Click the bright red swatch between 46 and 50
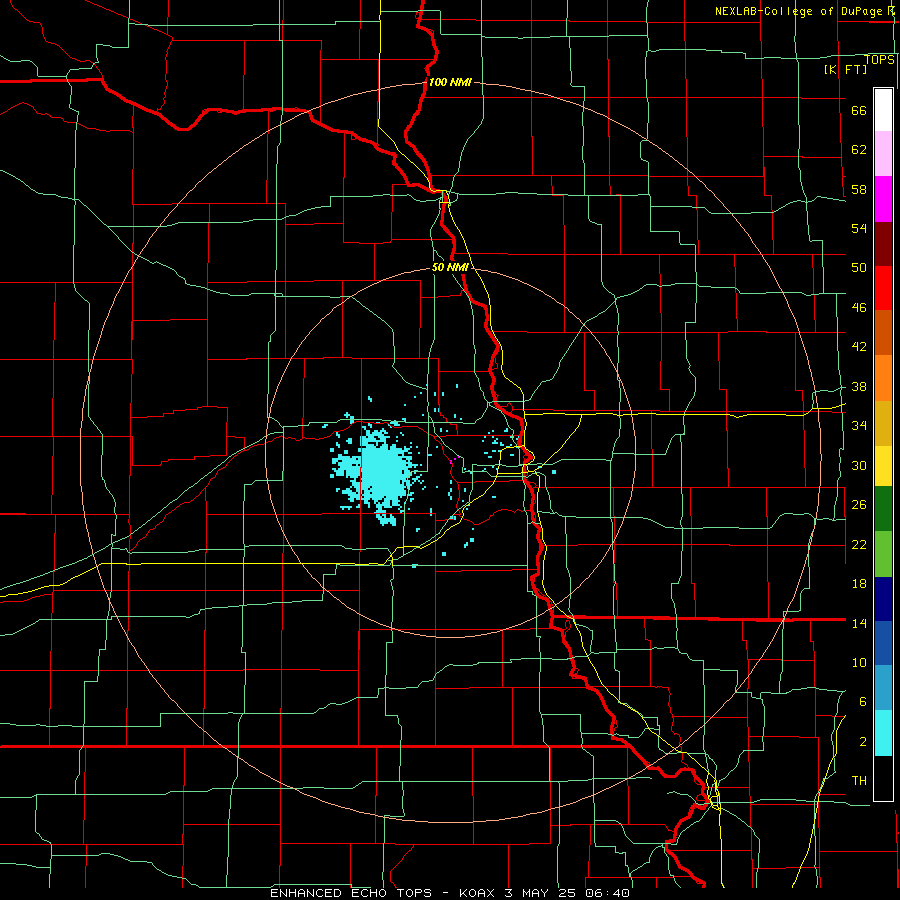The image size is (900, 900). tap(883, 288)
